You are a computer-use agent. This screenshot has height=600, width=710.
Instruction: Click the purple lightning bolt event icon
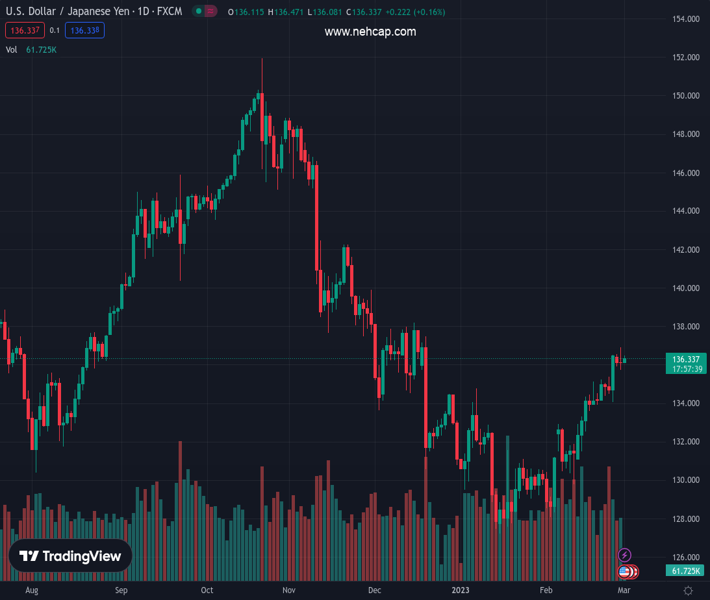coord(625,555)
